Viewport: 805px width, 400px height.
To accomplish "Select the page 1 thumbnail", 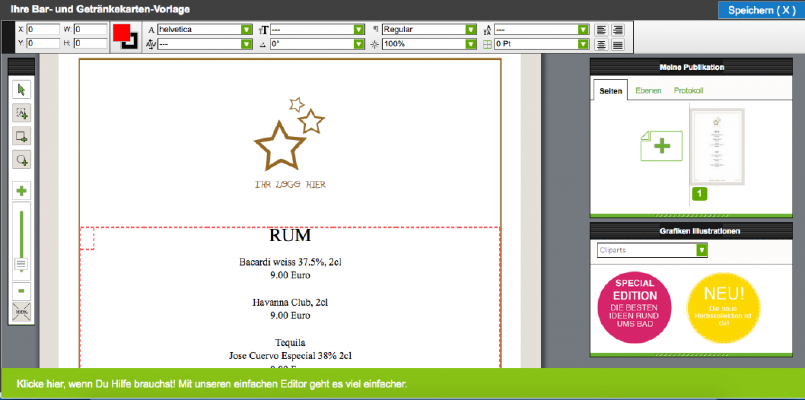I will point(717,146).
